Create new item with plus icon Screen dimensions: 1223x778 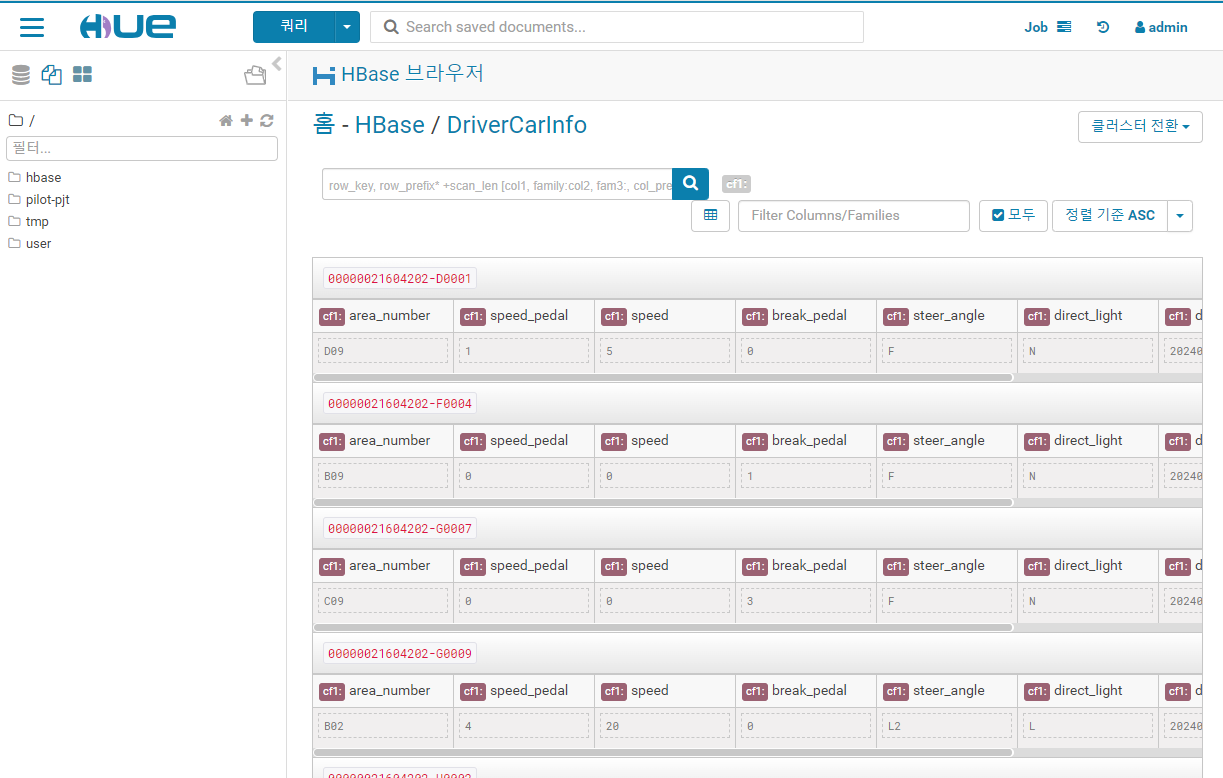click(x=247, y=120)
